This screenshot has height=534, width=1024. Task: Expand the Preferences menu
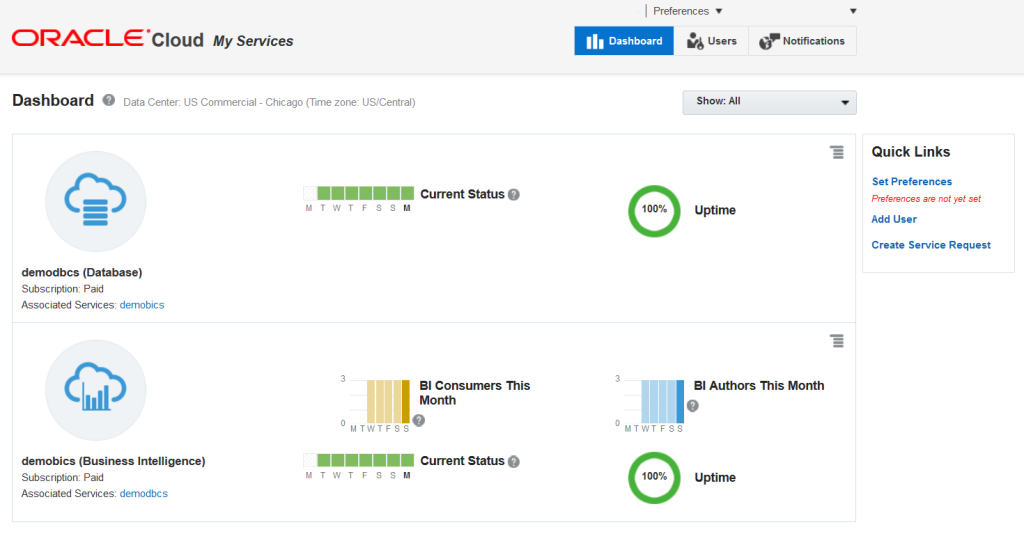click(x=688, y=11)
